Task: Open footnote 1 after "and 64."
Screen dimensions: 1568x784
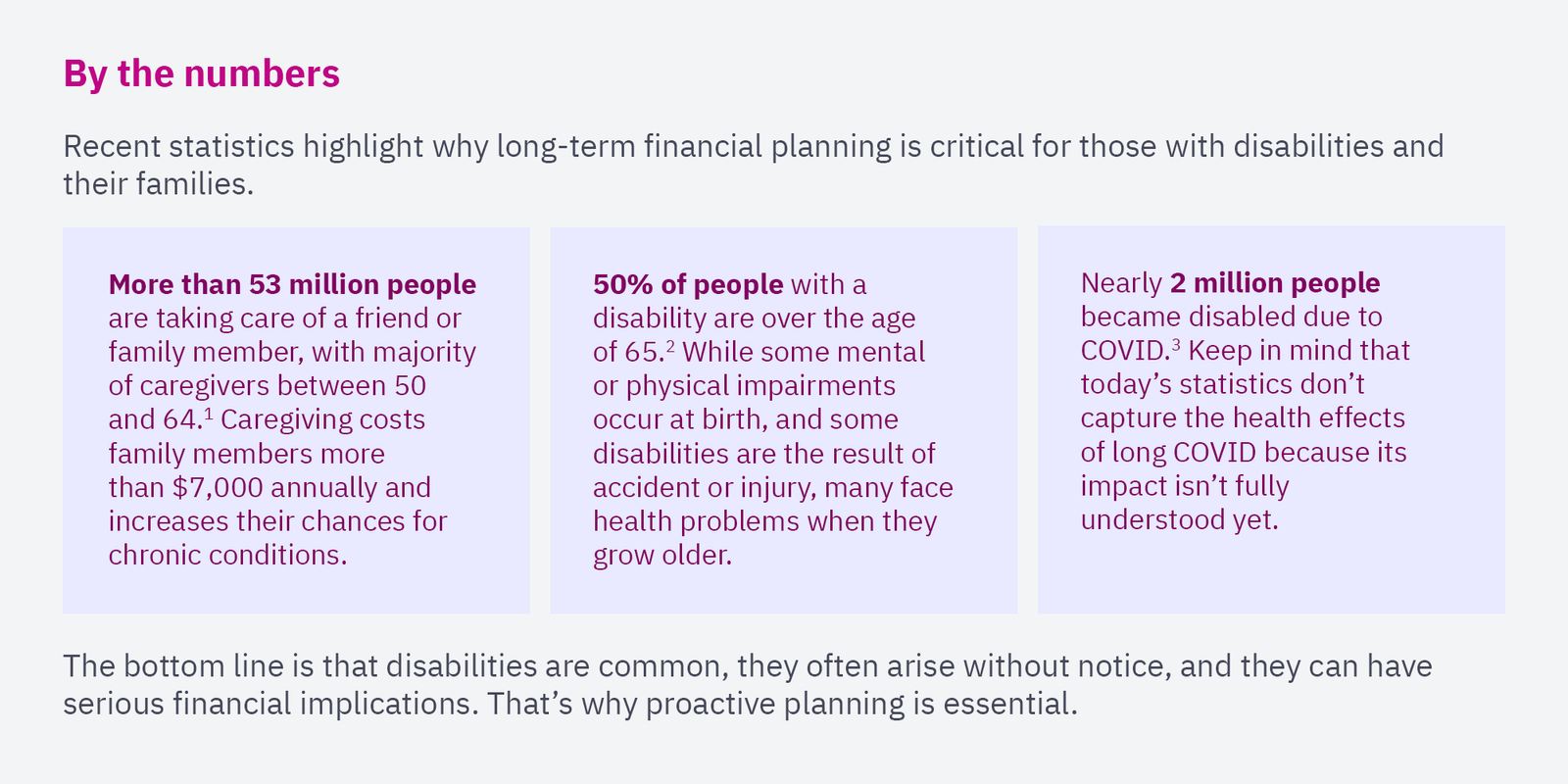Action: pyautogui.click(x=209, y=414)
